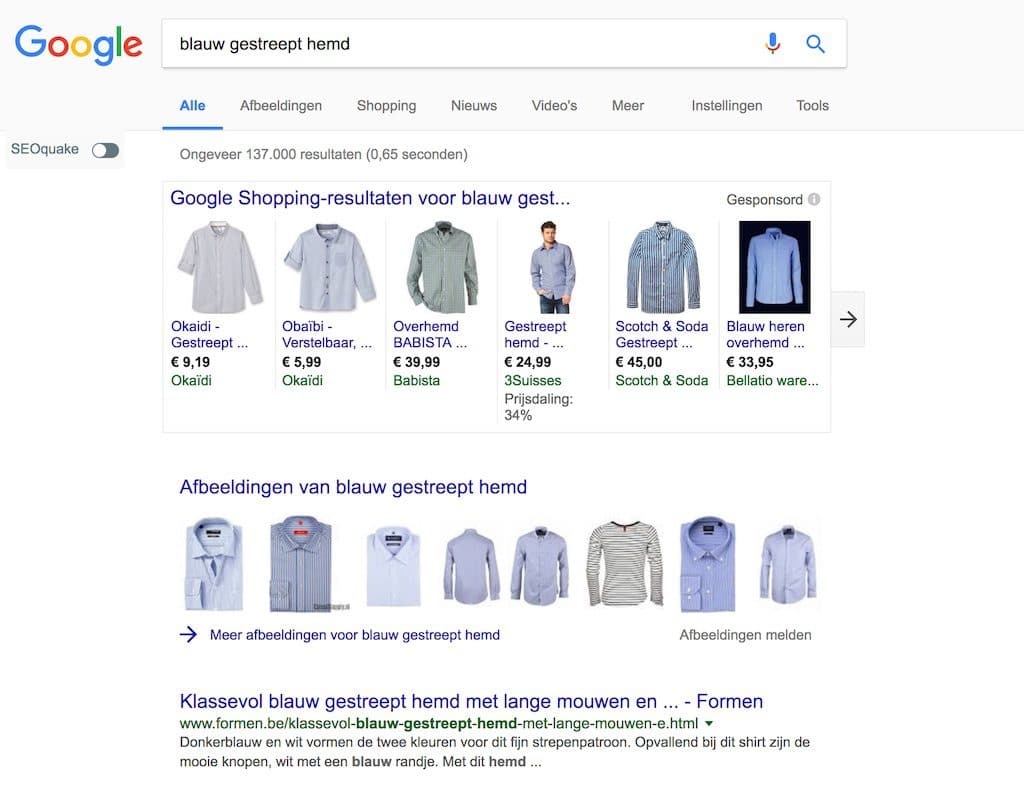Open the Meer menu

(628, 106)
